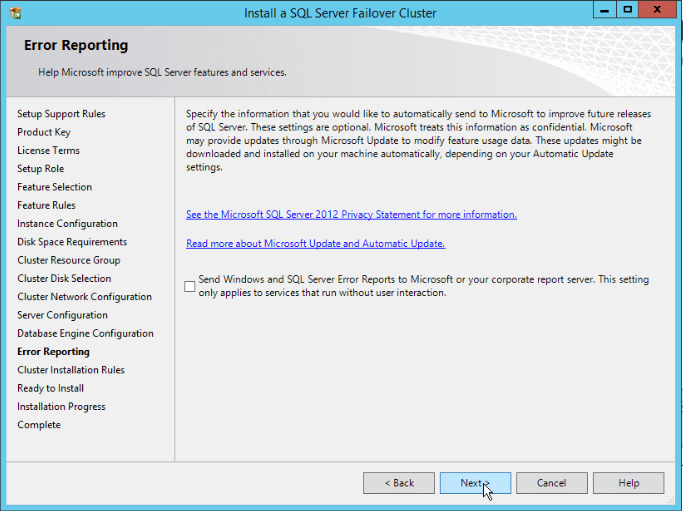The image size is (683, 511).
Task: Select the Feature Selection step
Action: 54,187
